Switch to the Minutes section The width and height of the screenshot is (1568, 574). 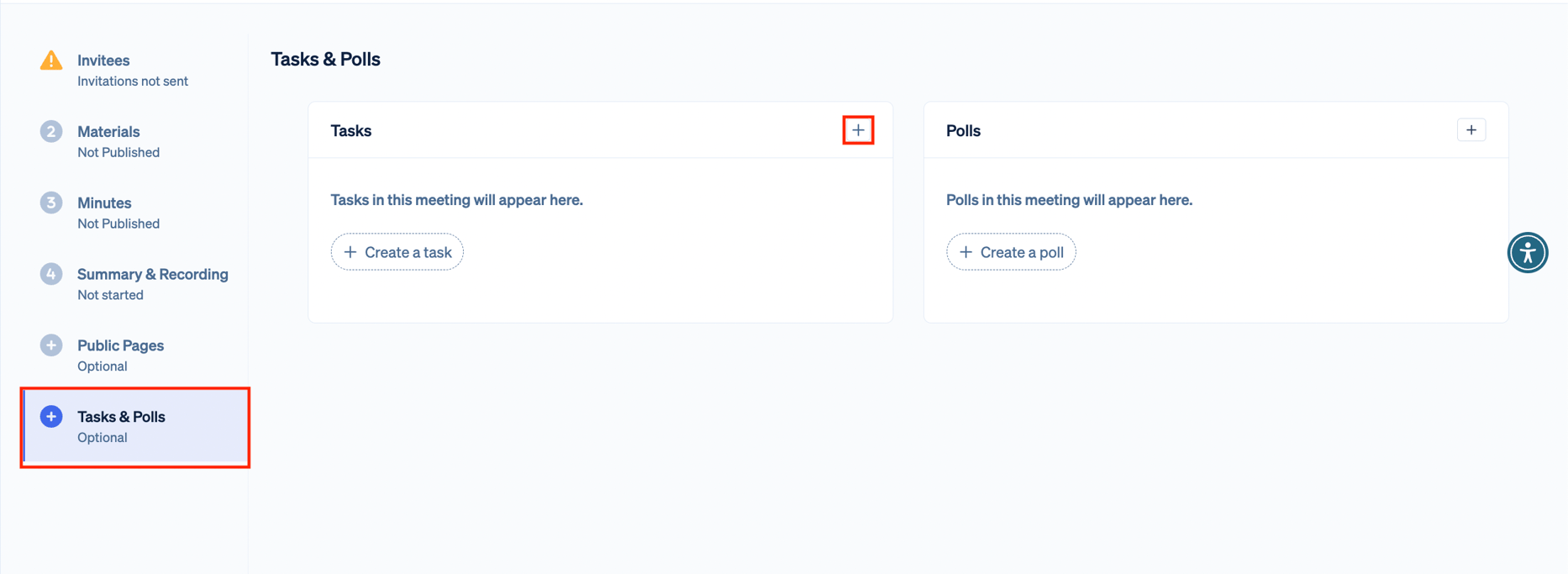pos(104,203)
